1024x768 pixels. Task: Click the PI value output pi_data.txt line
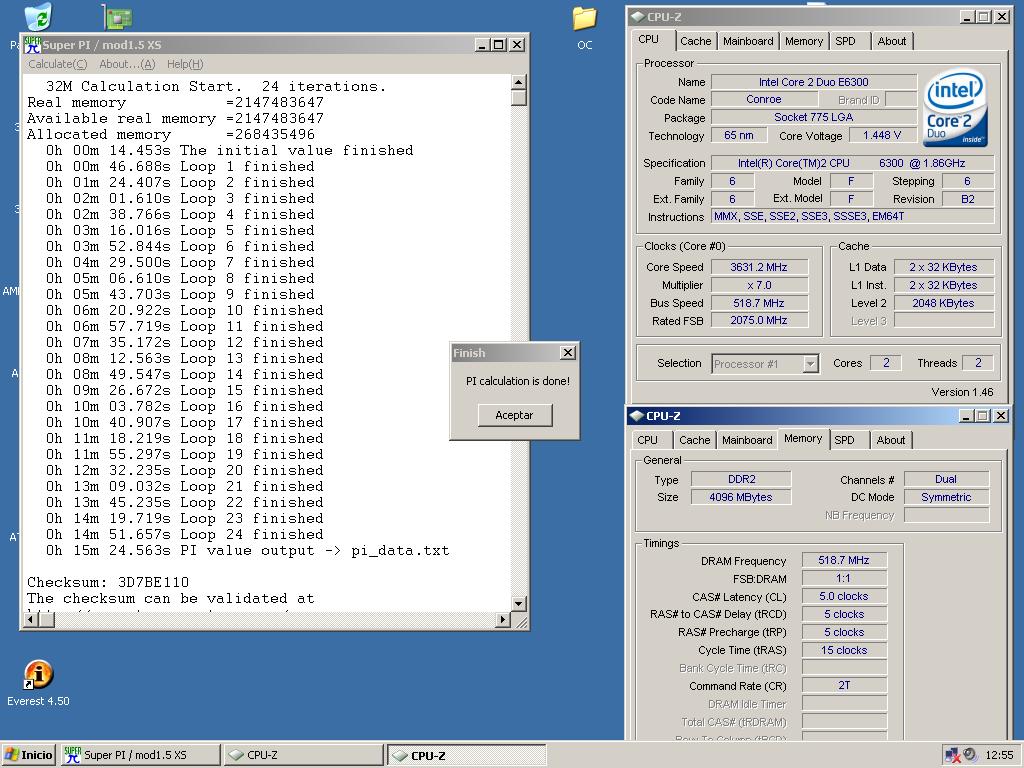pos(248,551)
